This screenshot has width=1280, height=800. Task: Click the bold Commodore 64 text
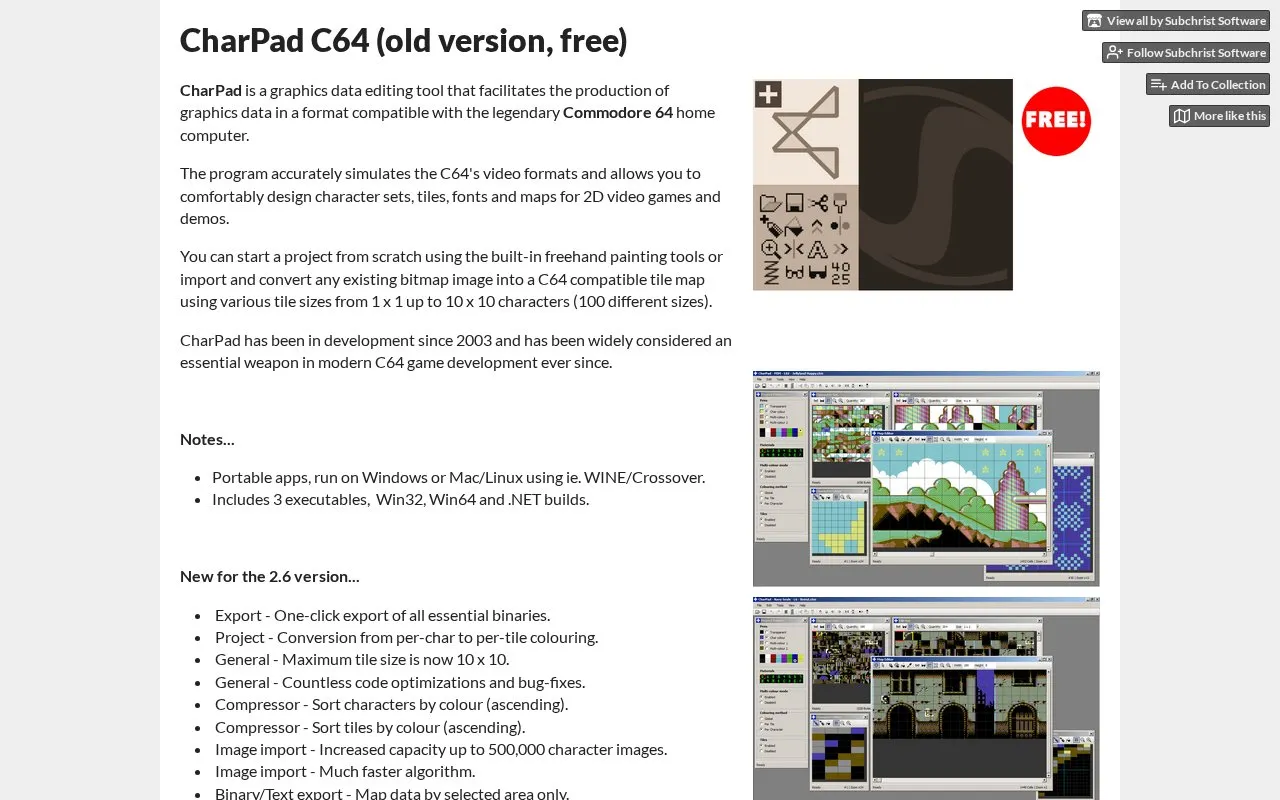pyautogui.click(x=618, y=112)
